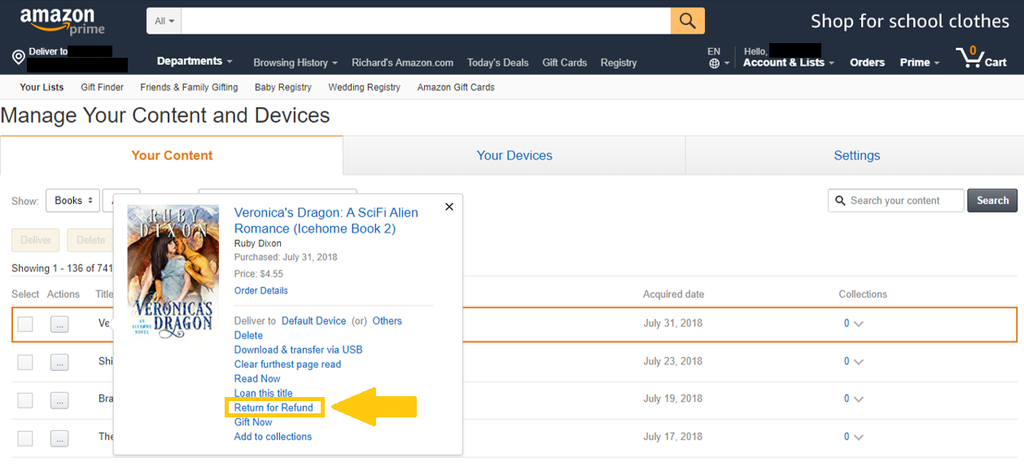The image size is (1024, 467).
Task: Click Add to collections
Action: coord(272,436)
